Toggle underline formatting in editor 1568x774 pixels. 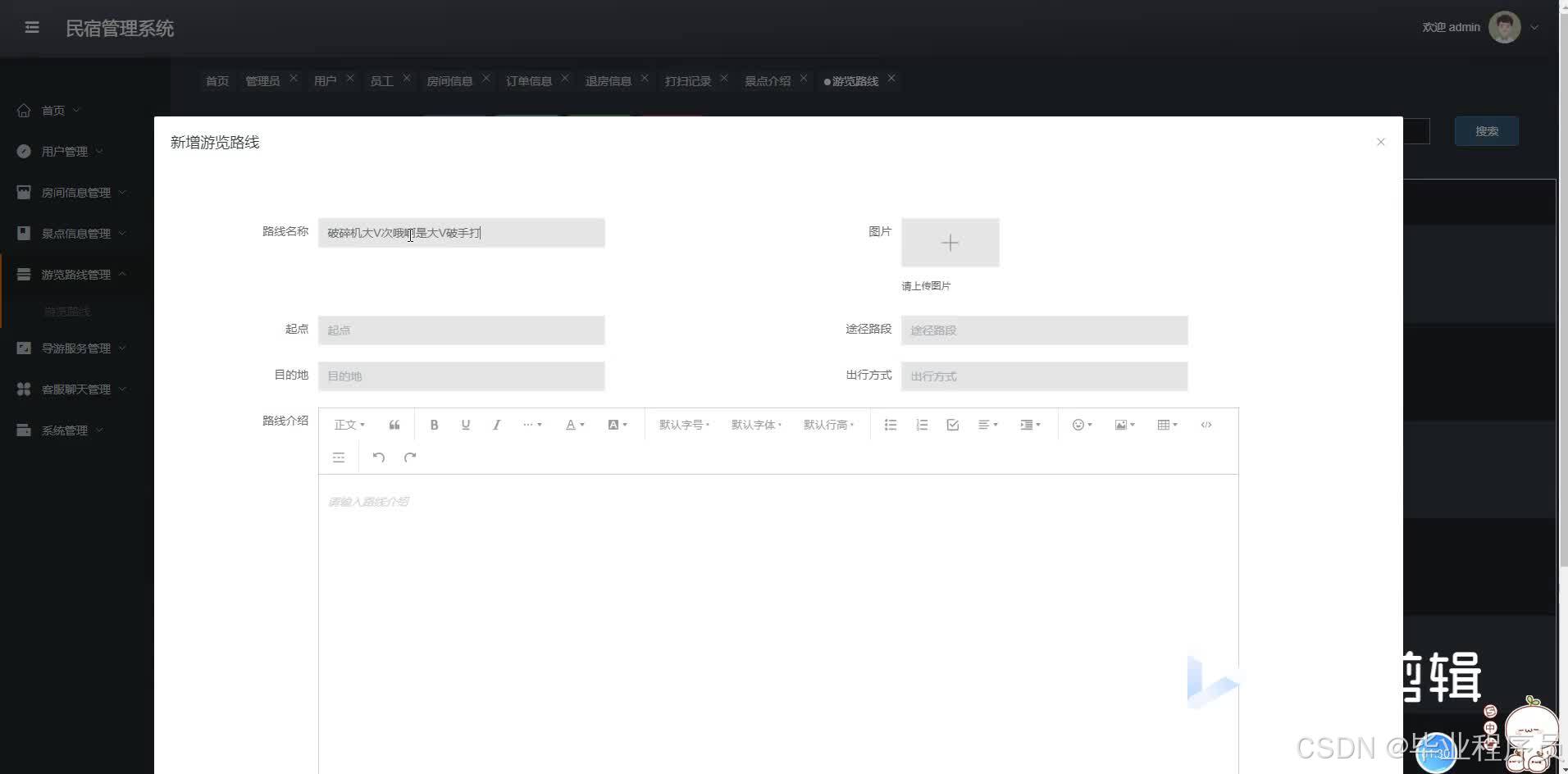(x=466, y=425)
